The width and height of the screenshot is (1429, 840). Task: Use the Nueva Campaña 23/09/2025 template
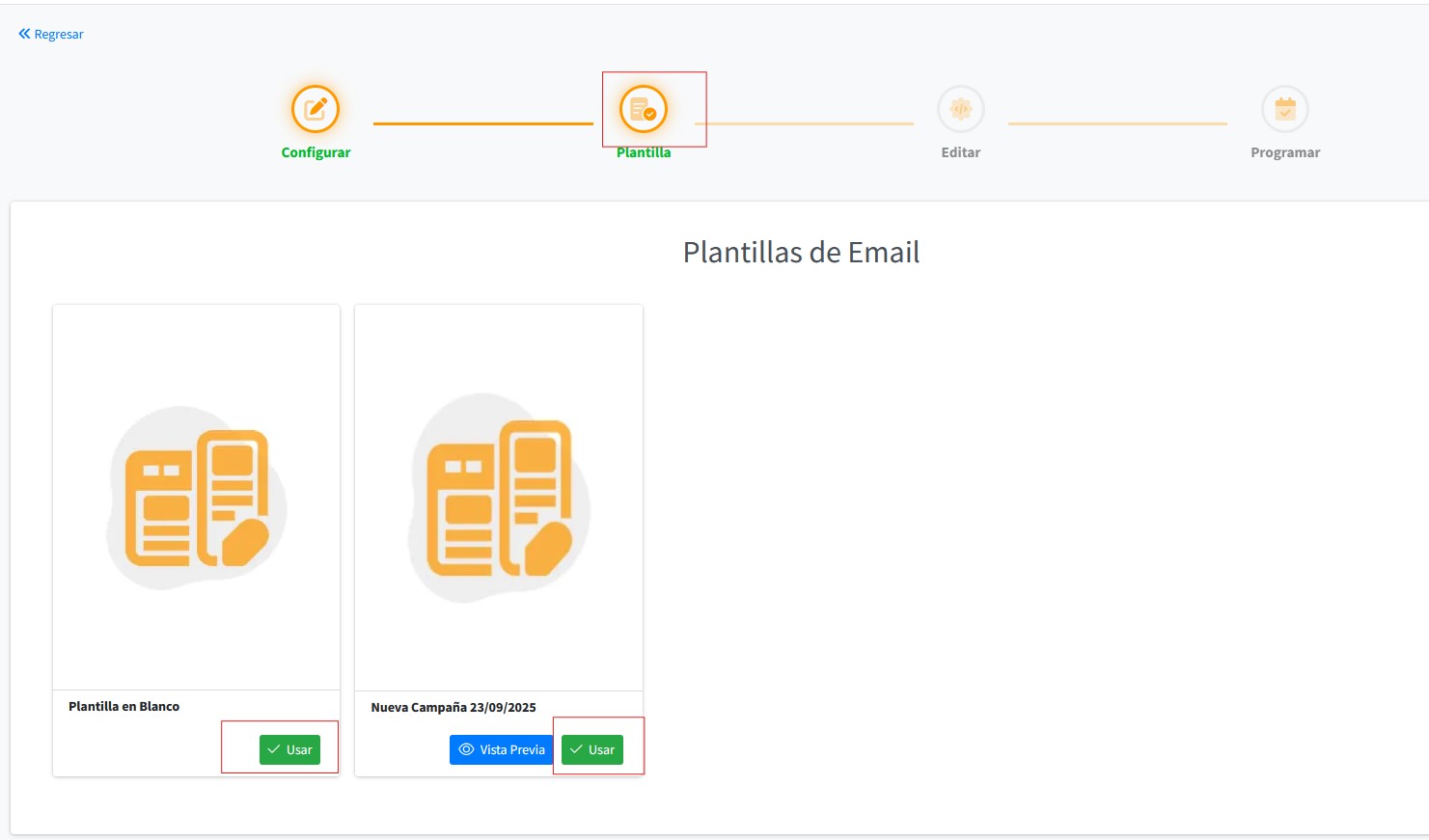(592, 749)
